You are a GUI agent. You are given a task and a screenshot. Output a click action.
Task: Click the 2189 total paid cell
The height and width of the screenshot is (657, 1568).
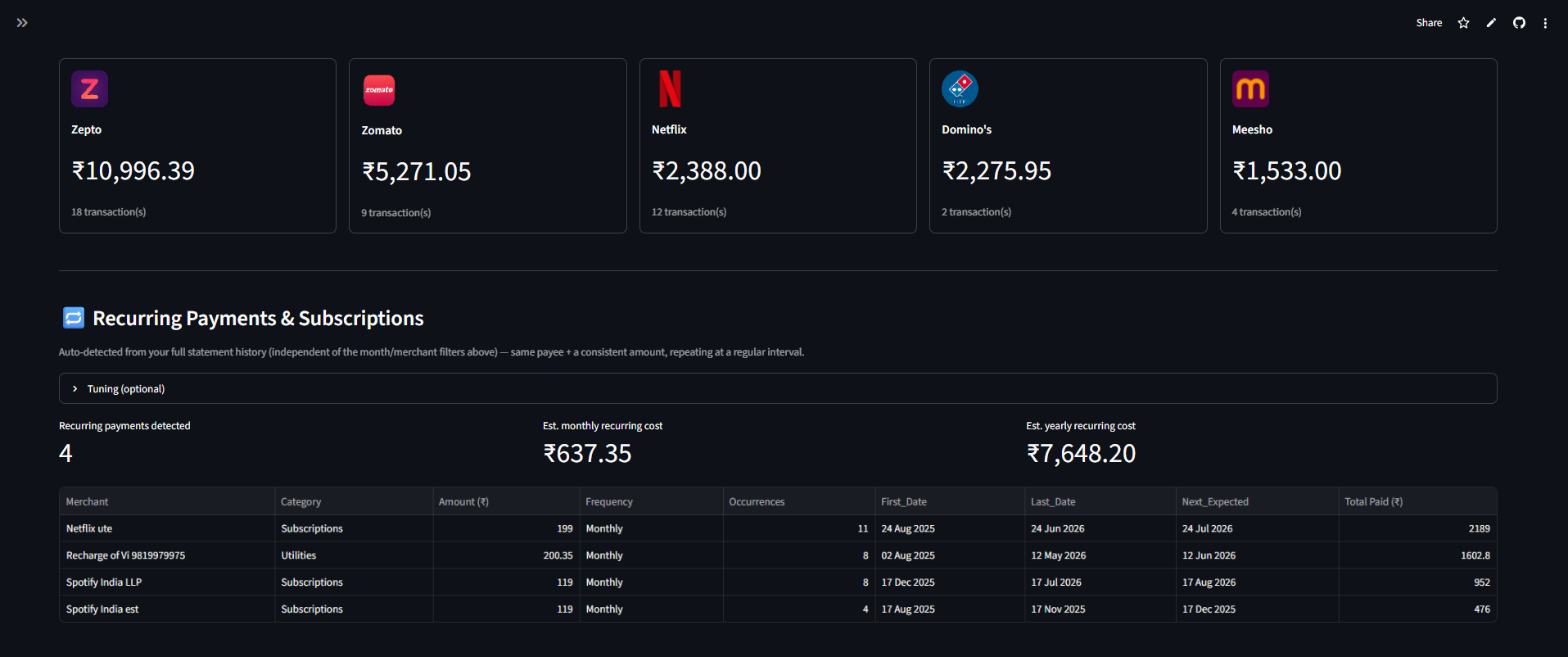tap(1418, 528)
